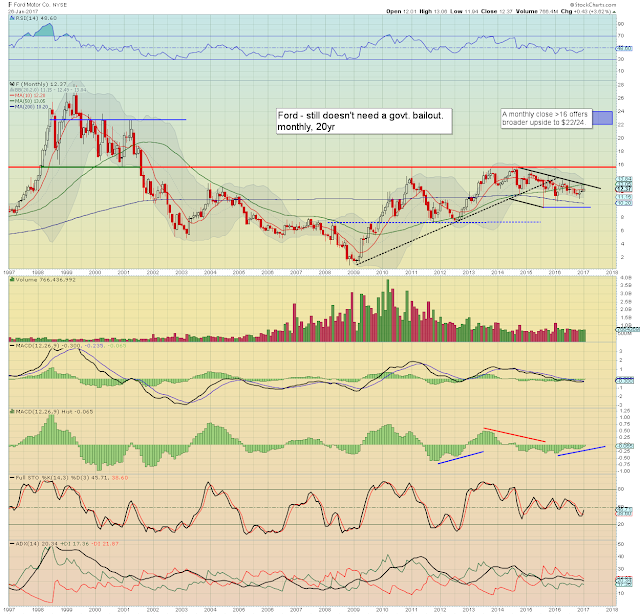
Task: Click the StockCharts.com credit at top right
Action: pos(593,4)
